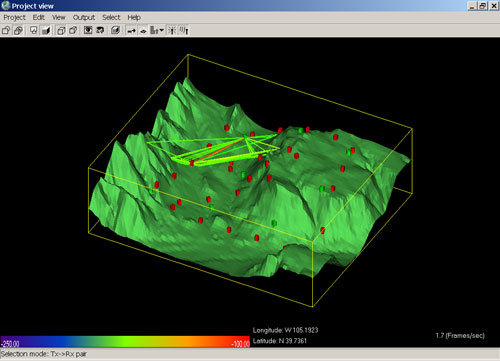Open the Edit menu

(x=39, y=17)
